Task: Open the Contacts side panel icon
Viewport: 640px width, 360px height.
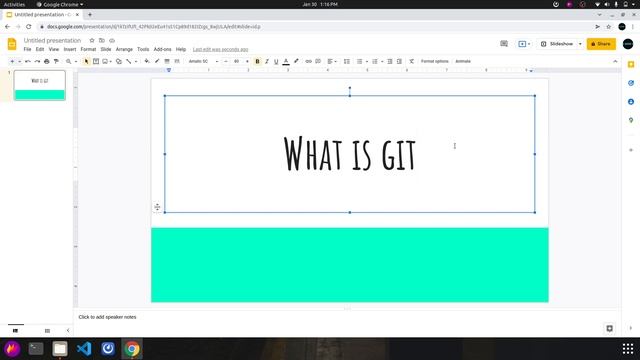Action: [631, 102]
